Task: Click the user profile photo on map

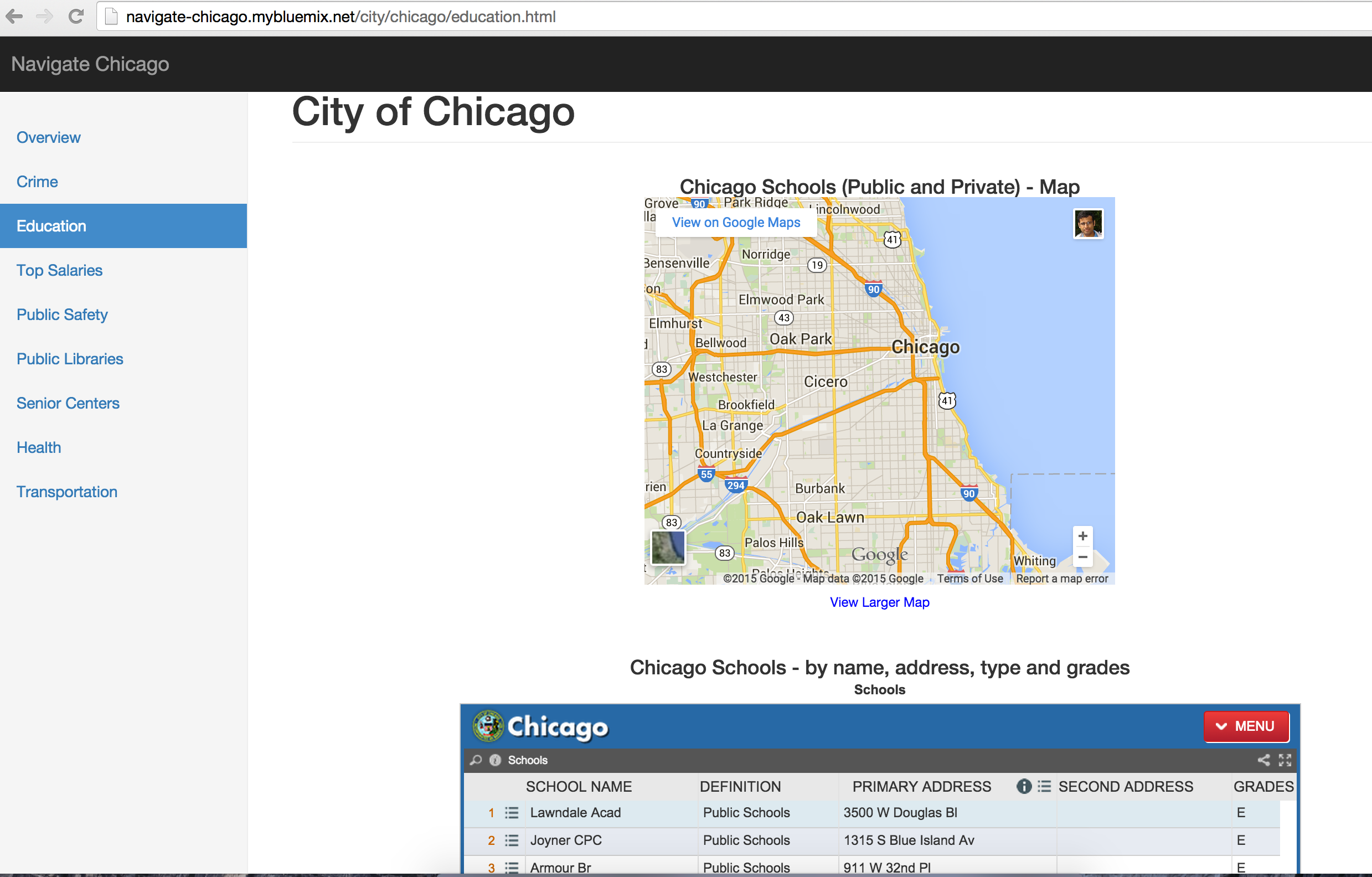Action: 1087,223
